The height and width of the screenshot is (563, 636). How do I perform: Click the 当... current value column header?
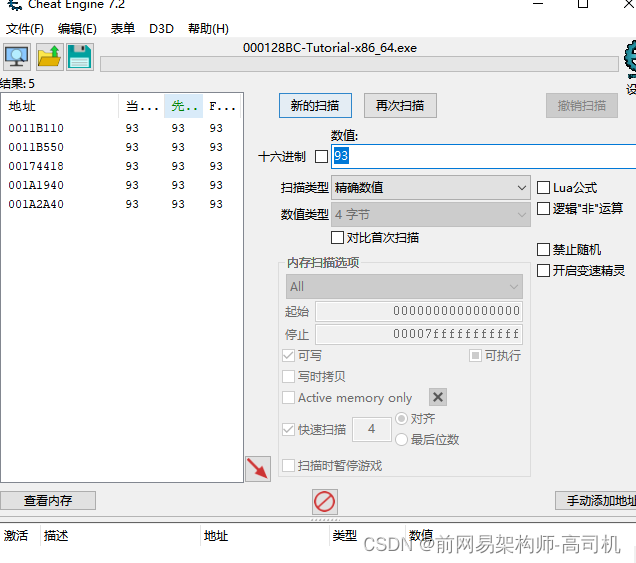(141, 106)
